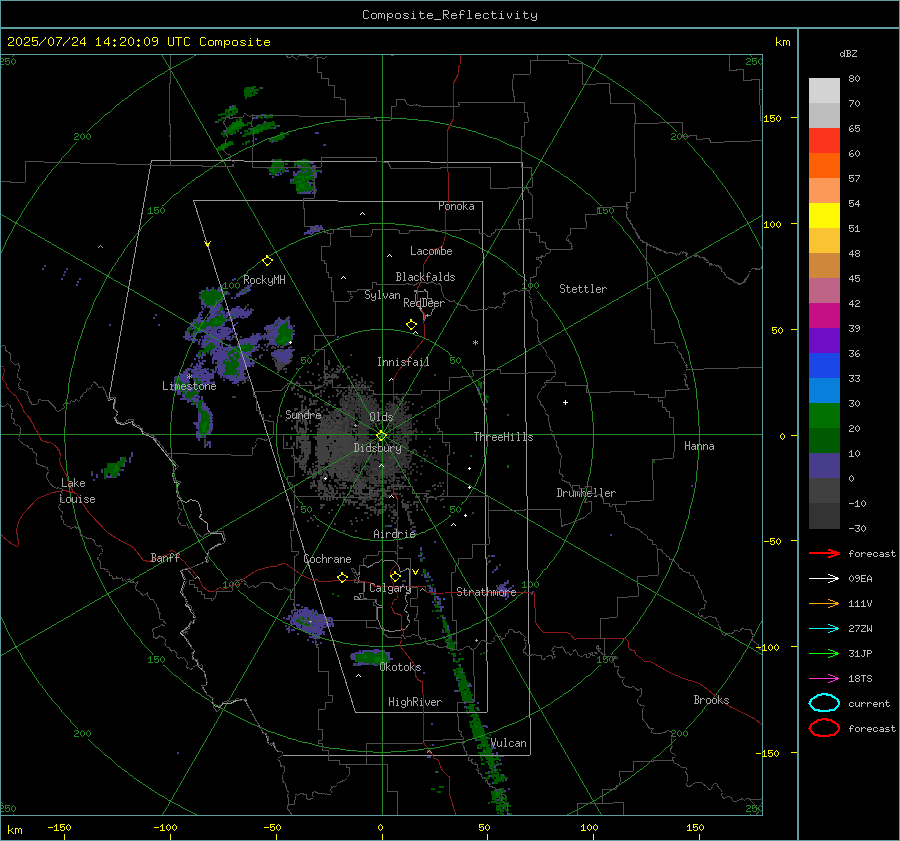The height and width of the screenshot is (841, 900).
Task: Click the ThreeHills city label
Action: point(503,437)
